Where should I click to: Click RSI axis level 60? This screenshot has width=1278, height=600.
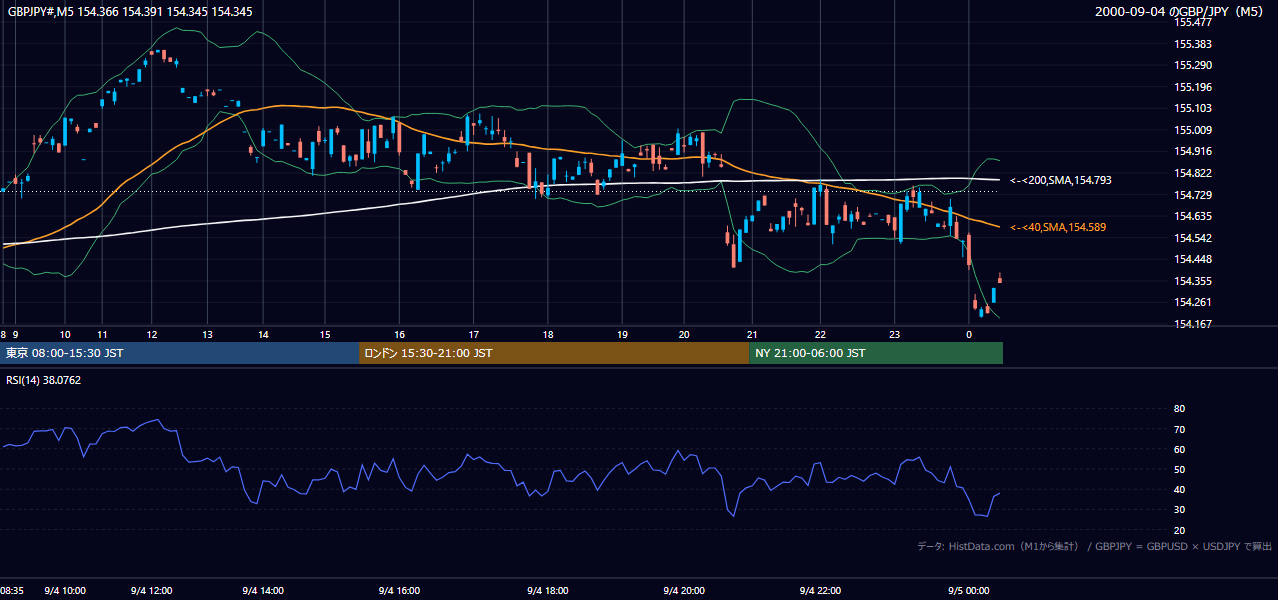[x=1179, y=449]
